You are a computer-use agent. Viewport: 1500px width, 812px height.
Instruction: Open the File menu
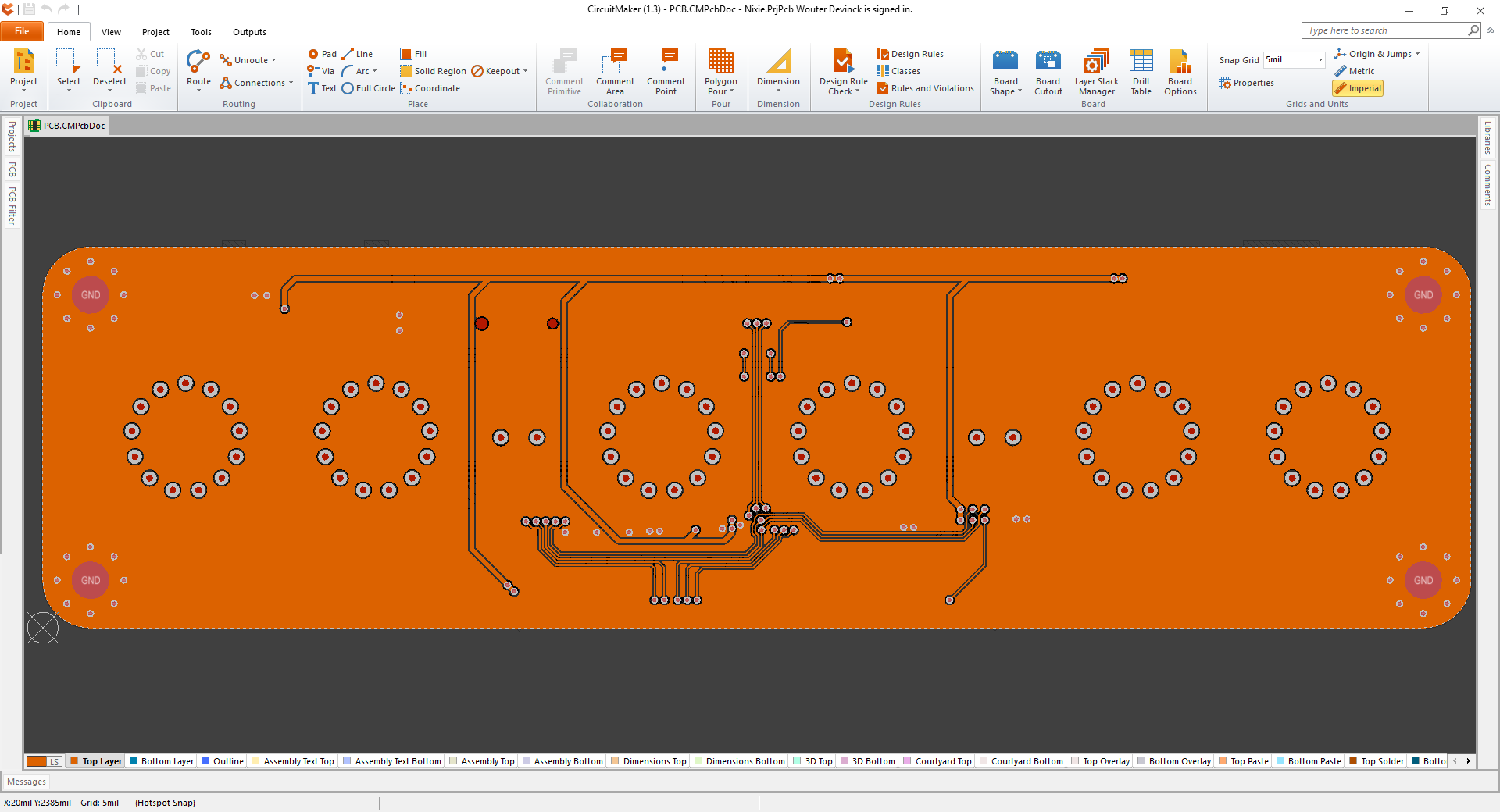click(x=22, y=31)
